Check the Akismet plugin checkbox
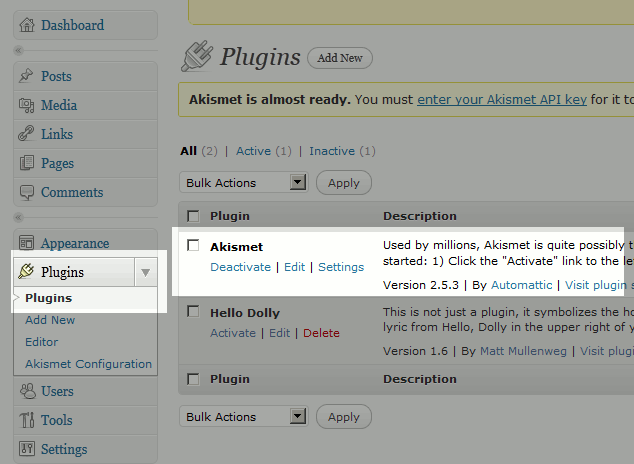 (x=193, y=245)
